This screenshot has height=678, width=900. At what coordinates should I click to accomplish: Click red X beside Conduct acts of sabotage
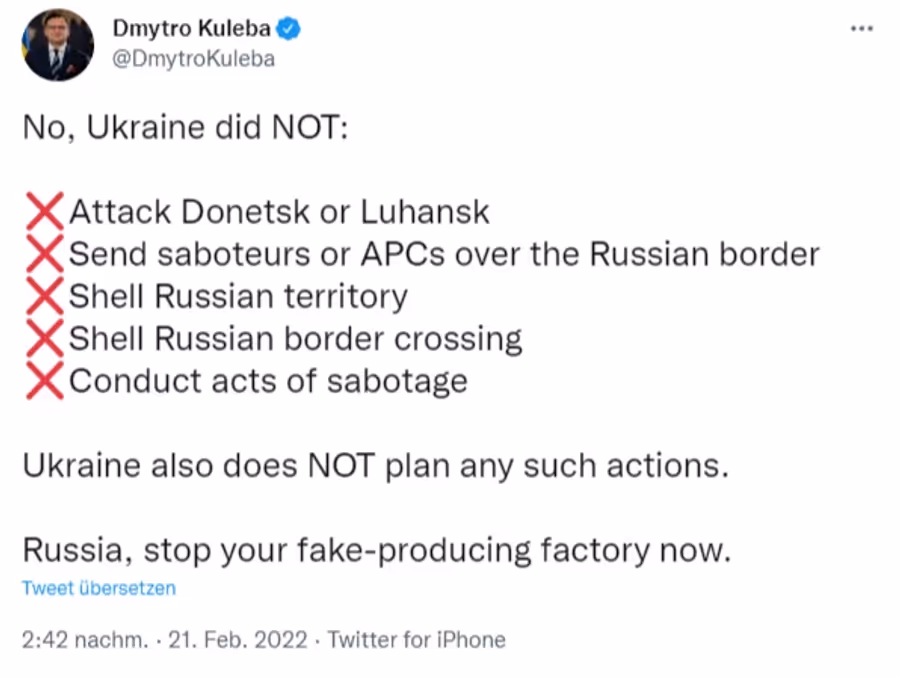45,381
